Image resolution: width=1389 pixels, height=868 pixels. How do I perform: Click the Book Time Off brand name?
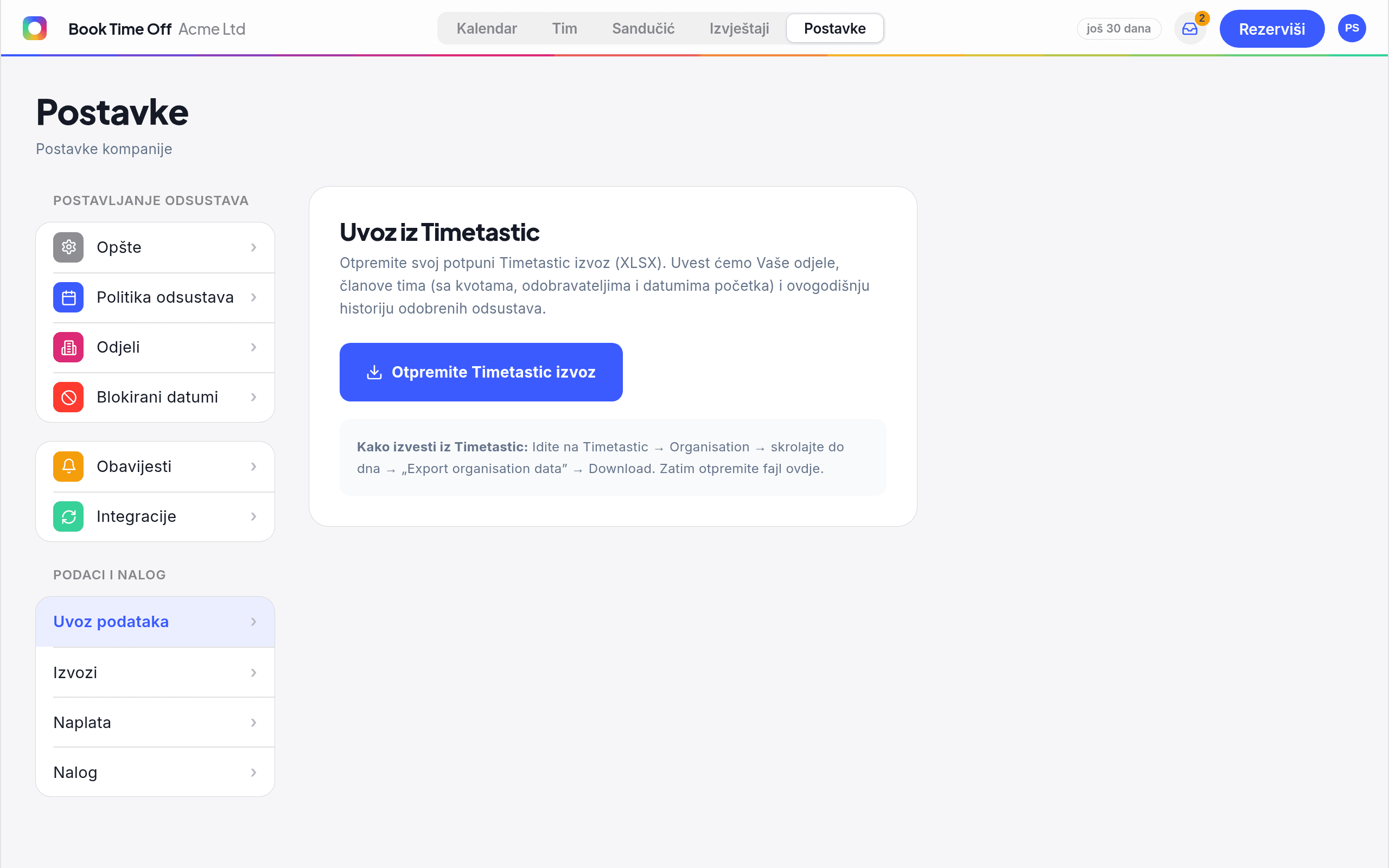point(119,29)
